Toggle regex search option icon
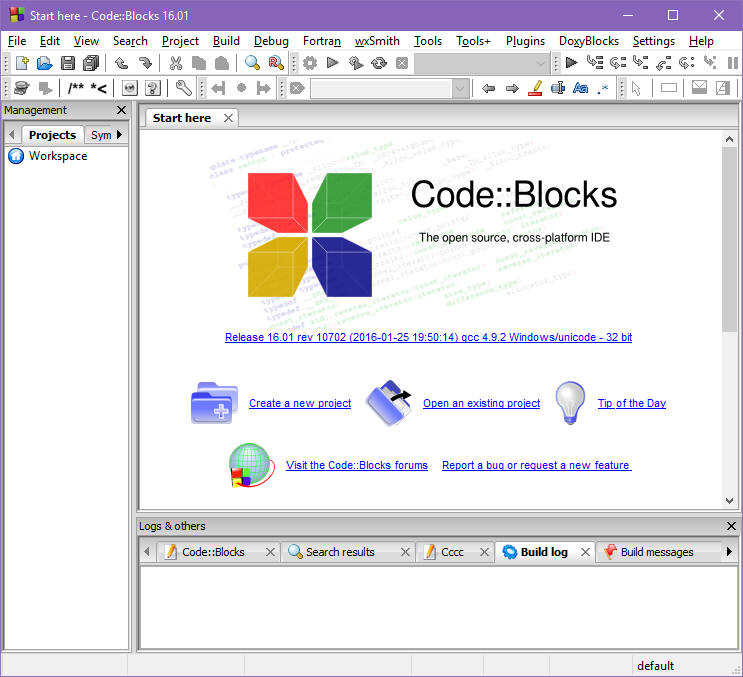 pos(602,88)
